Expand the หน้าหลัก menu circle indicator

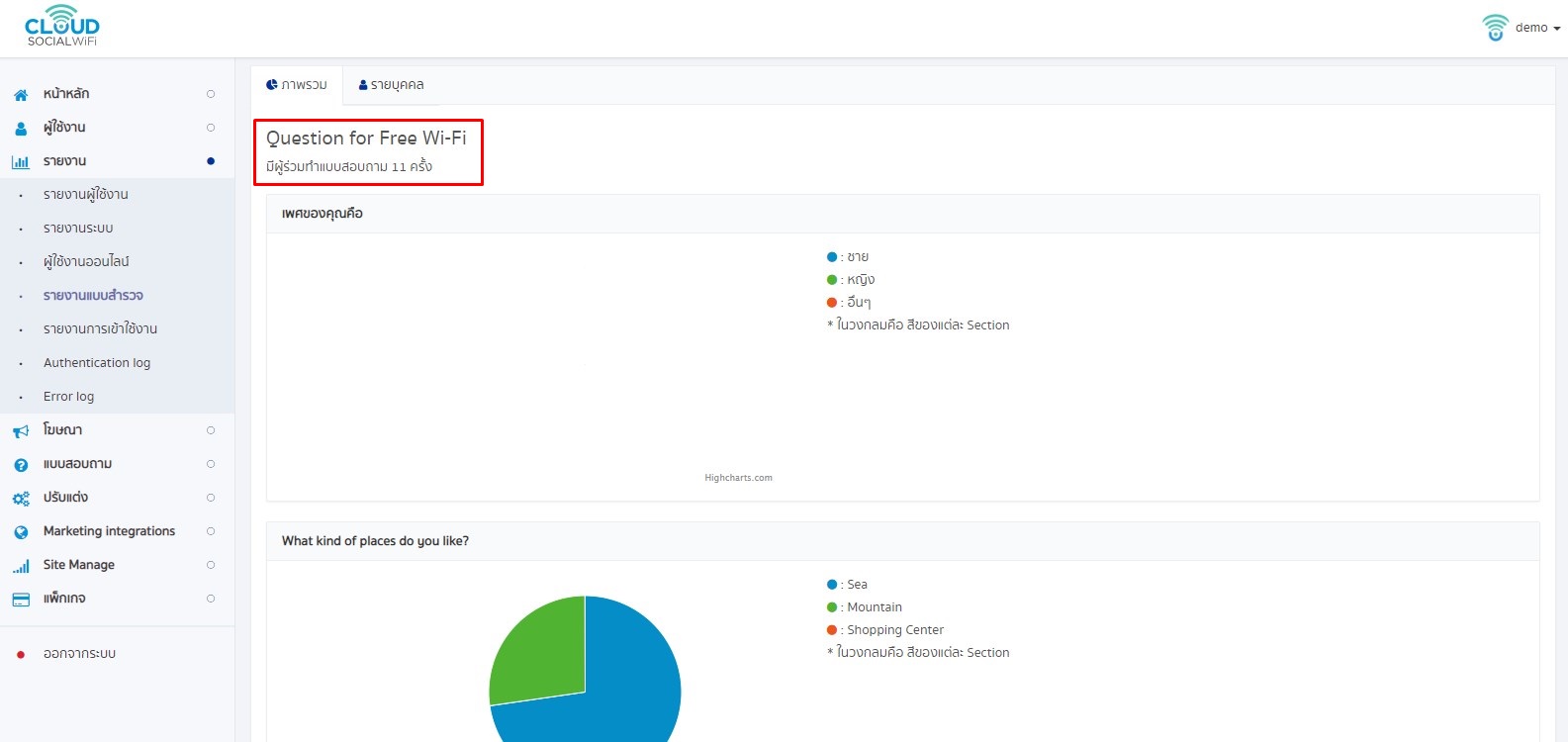[211, 94]
